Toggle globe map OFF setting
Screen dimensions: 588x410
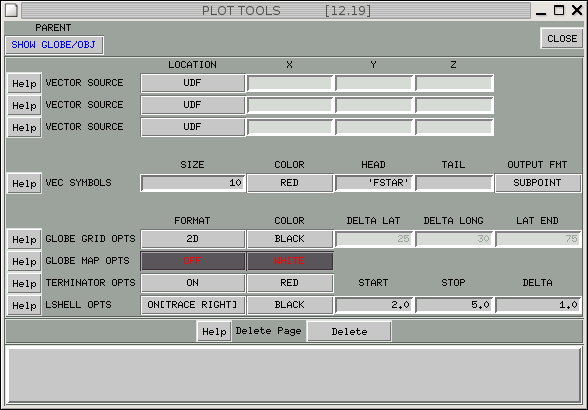193,261
